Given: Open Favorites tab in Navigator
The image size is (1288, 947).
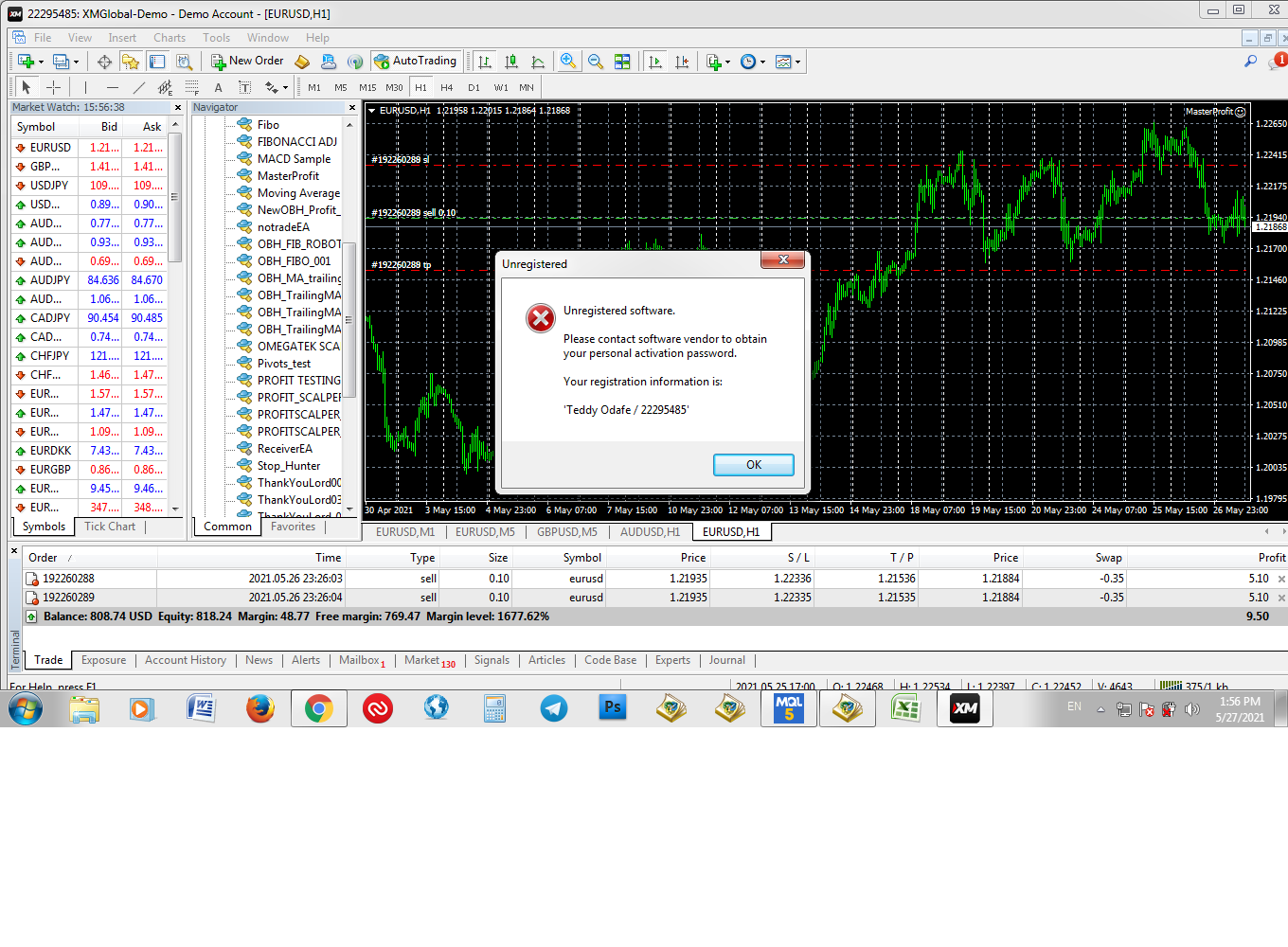Looking at the screenshot, I should [x=294, y=527].
